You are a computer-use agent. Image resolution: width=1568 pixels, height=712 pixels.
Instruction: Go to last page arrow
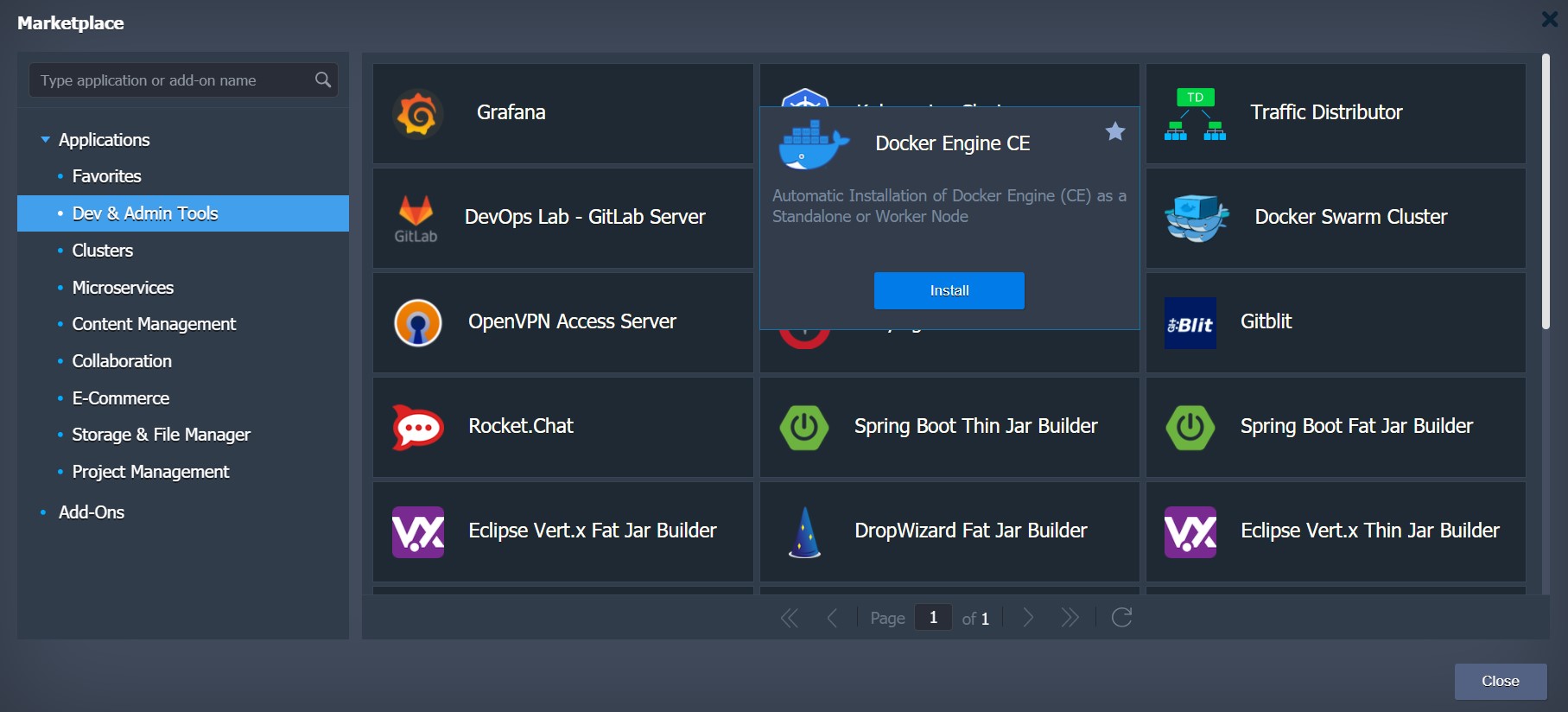(1070, 618)
